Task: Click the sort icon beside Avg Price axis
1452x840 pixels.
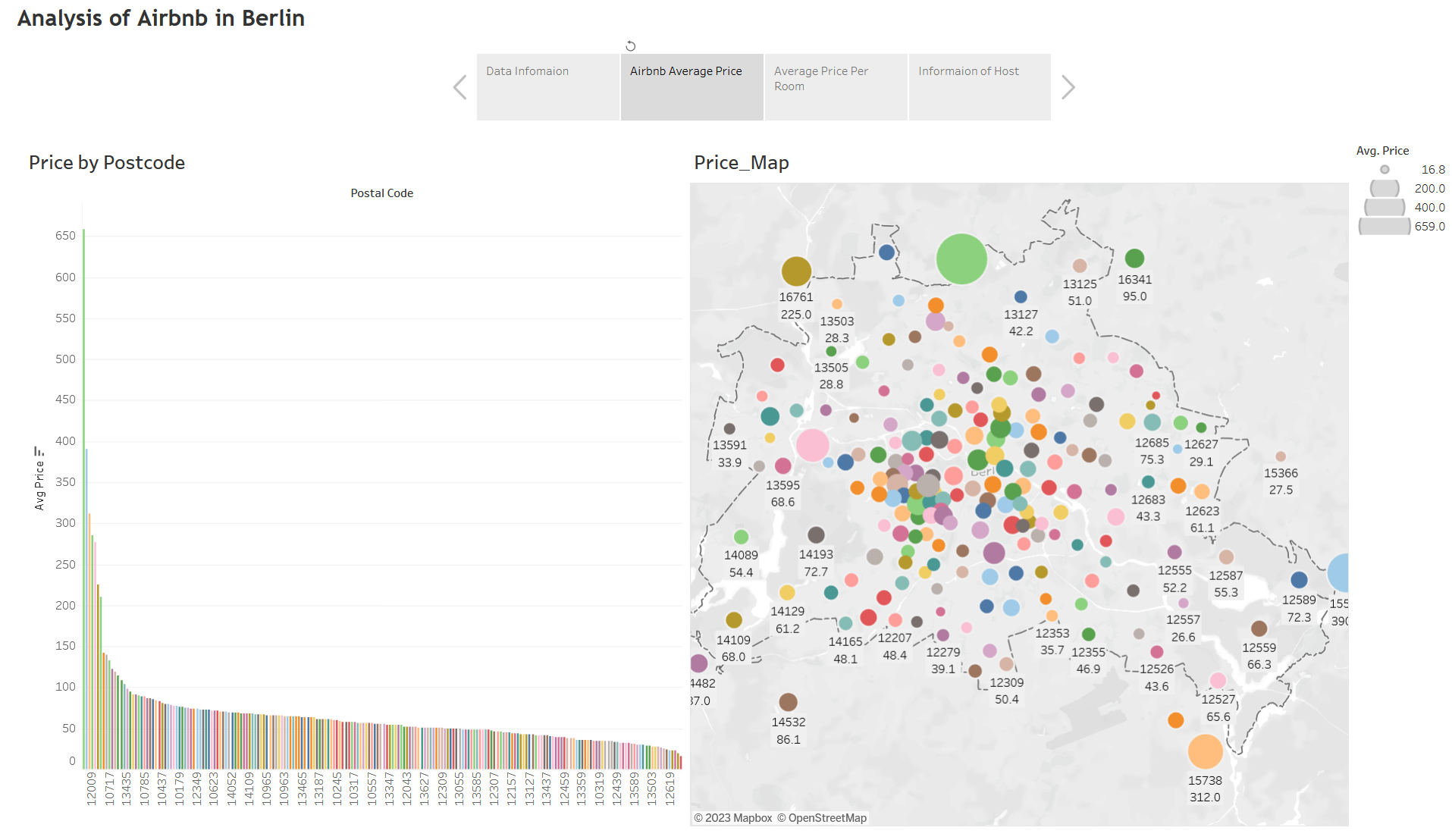Action: point(39,451)
